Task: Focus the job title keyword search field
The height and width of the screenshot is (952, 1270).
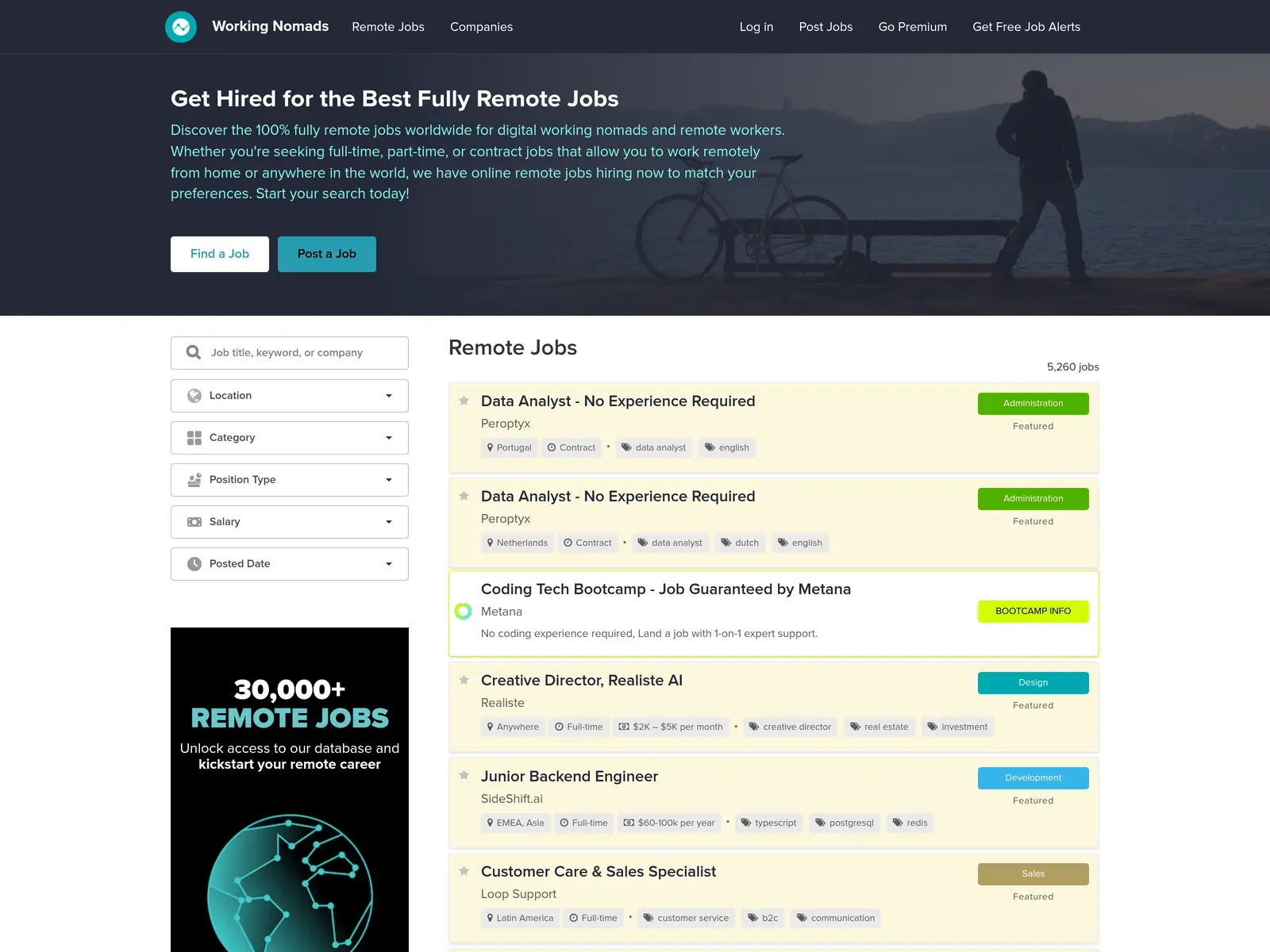Action: 290,353
